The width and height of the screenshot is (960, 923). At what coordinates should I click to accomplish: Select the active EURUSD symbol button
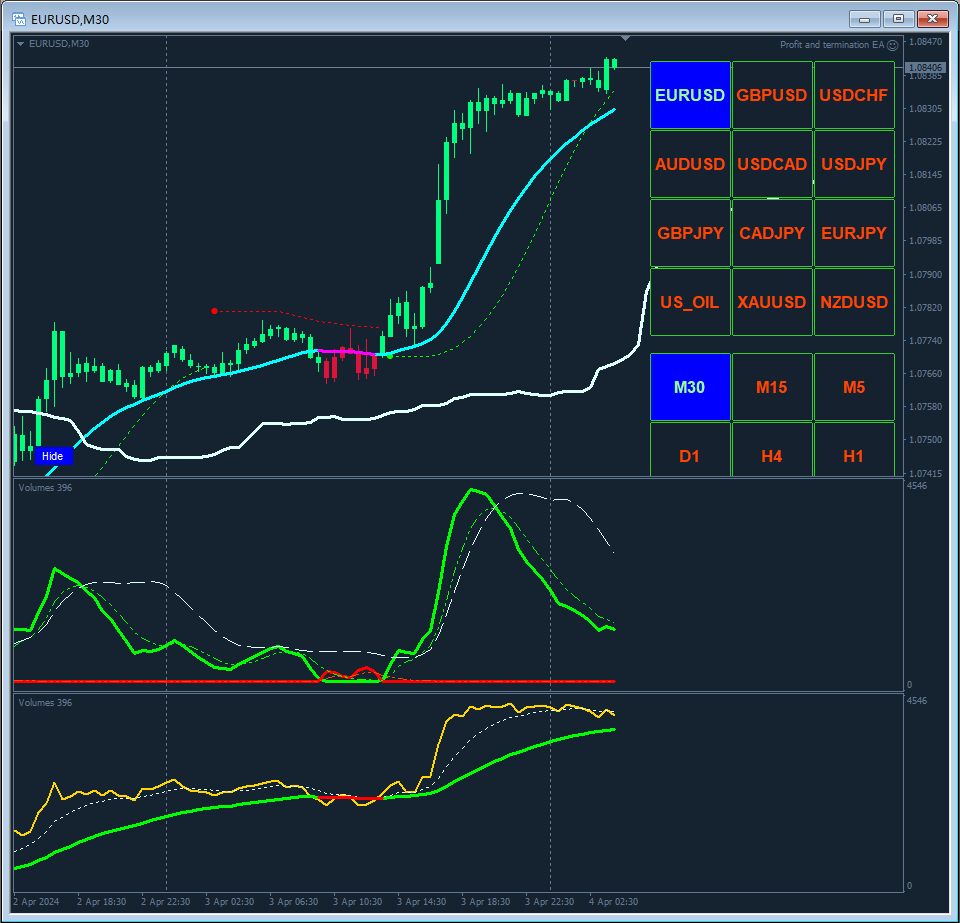click(x=690, y=95)
